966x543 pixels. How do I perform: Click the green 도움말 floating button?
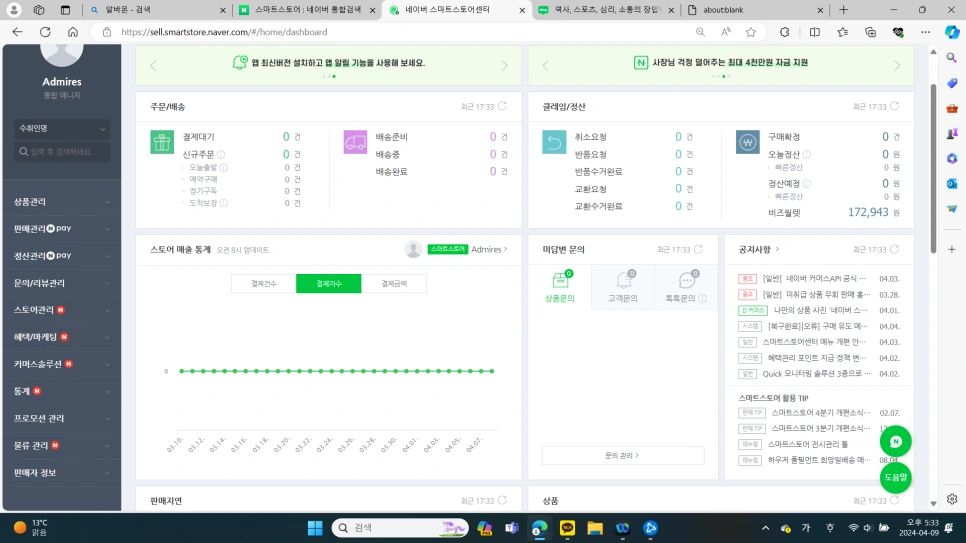[x=895, y=477]
